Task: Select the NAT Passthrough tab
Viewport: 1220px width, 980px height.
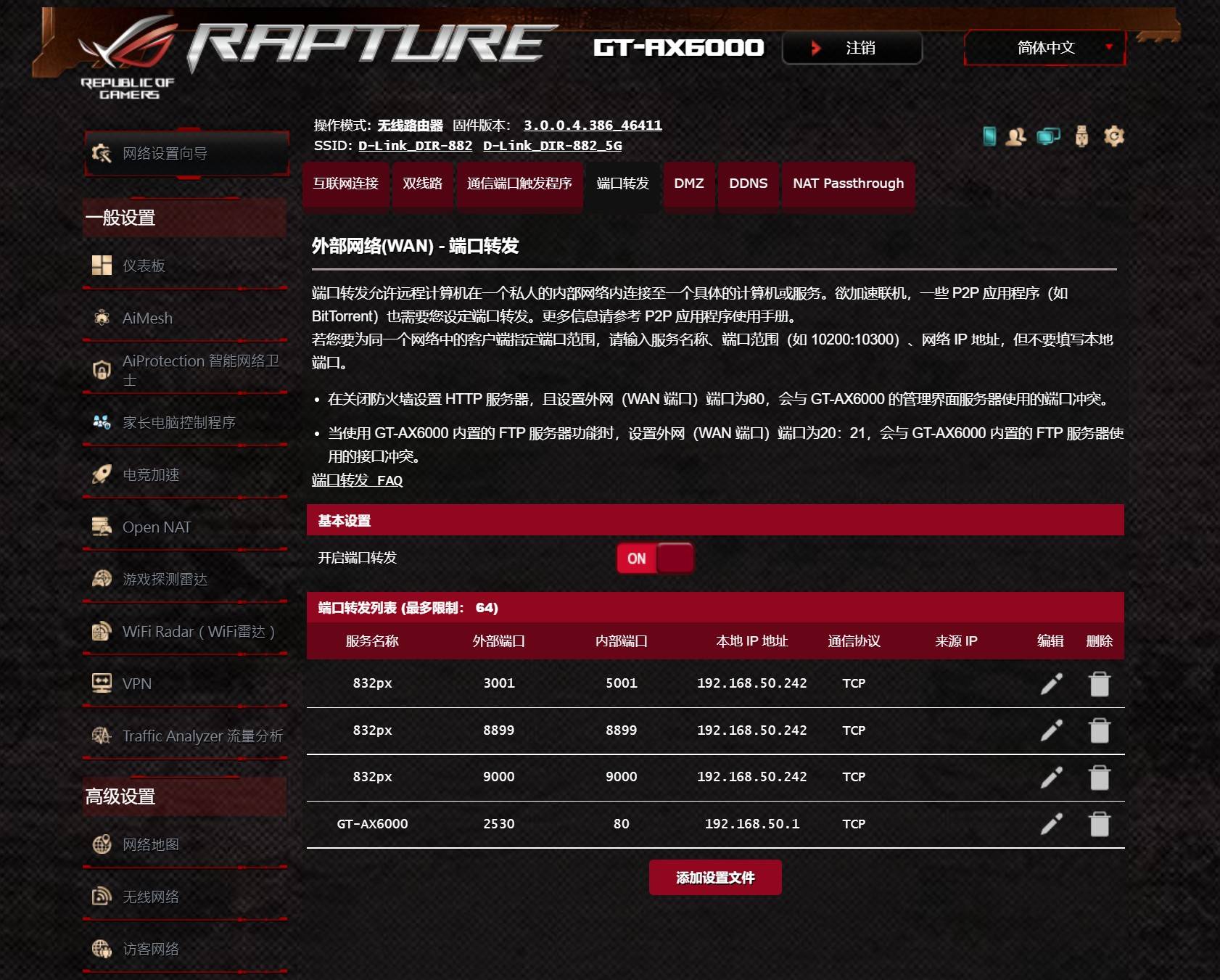Action: coord(848,184)
